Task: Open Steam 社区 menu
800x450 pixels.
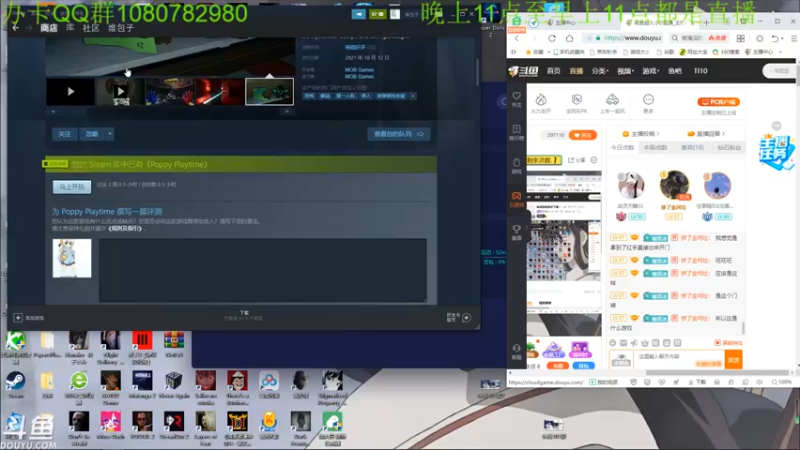Action: pyautogui.click(x=91, y=28)
